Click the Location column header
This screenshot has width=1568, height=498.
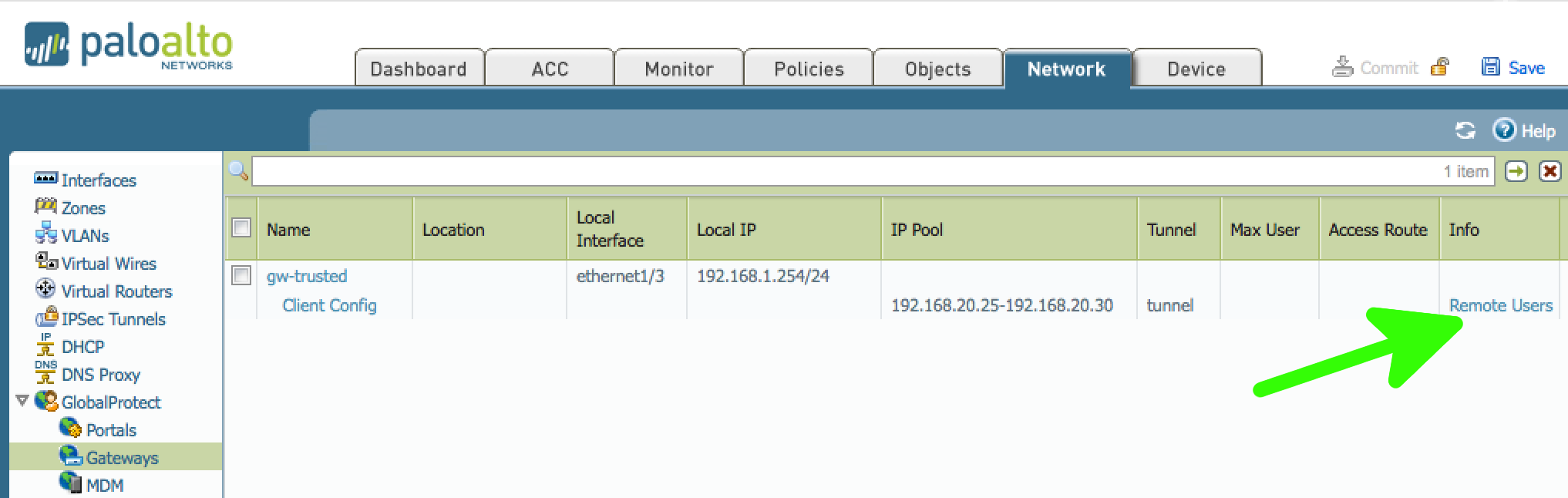(x=490, y=229)
